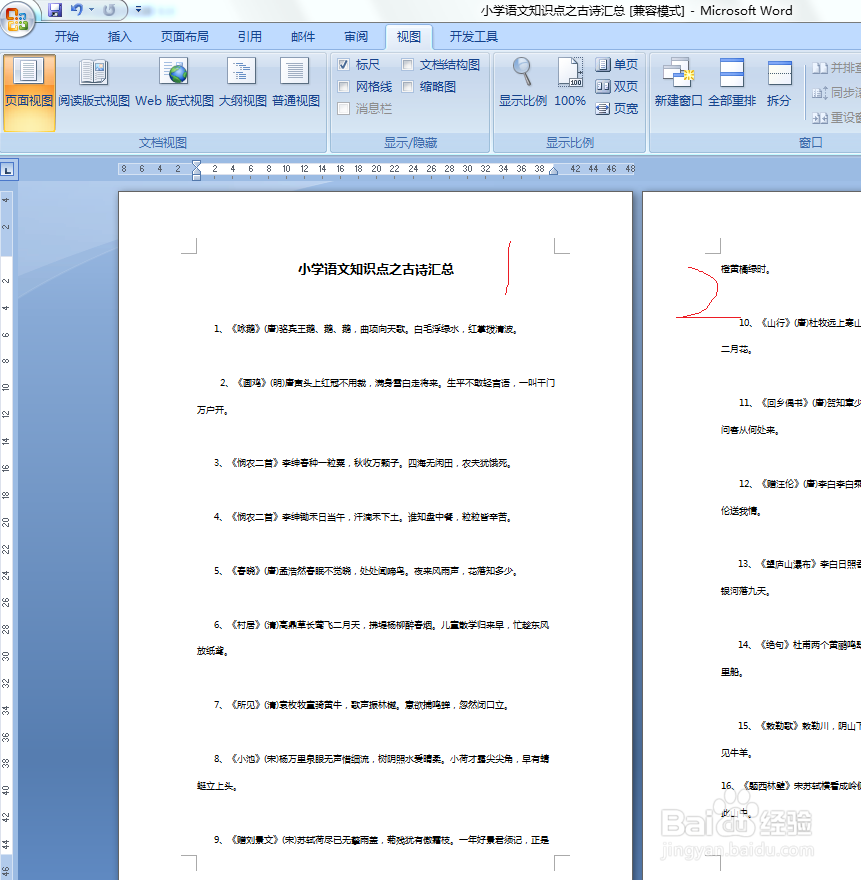Enable the 缩略图 checkbox
Viewport: 861px width, 880px height.
click(x=407, y=86)
